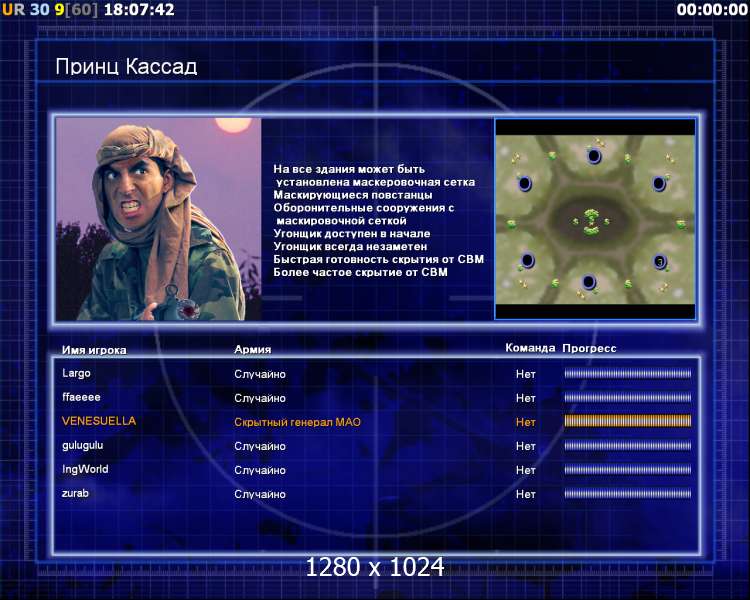Select player name zurab

(75, 493)
